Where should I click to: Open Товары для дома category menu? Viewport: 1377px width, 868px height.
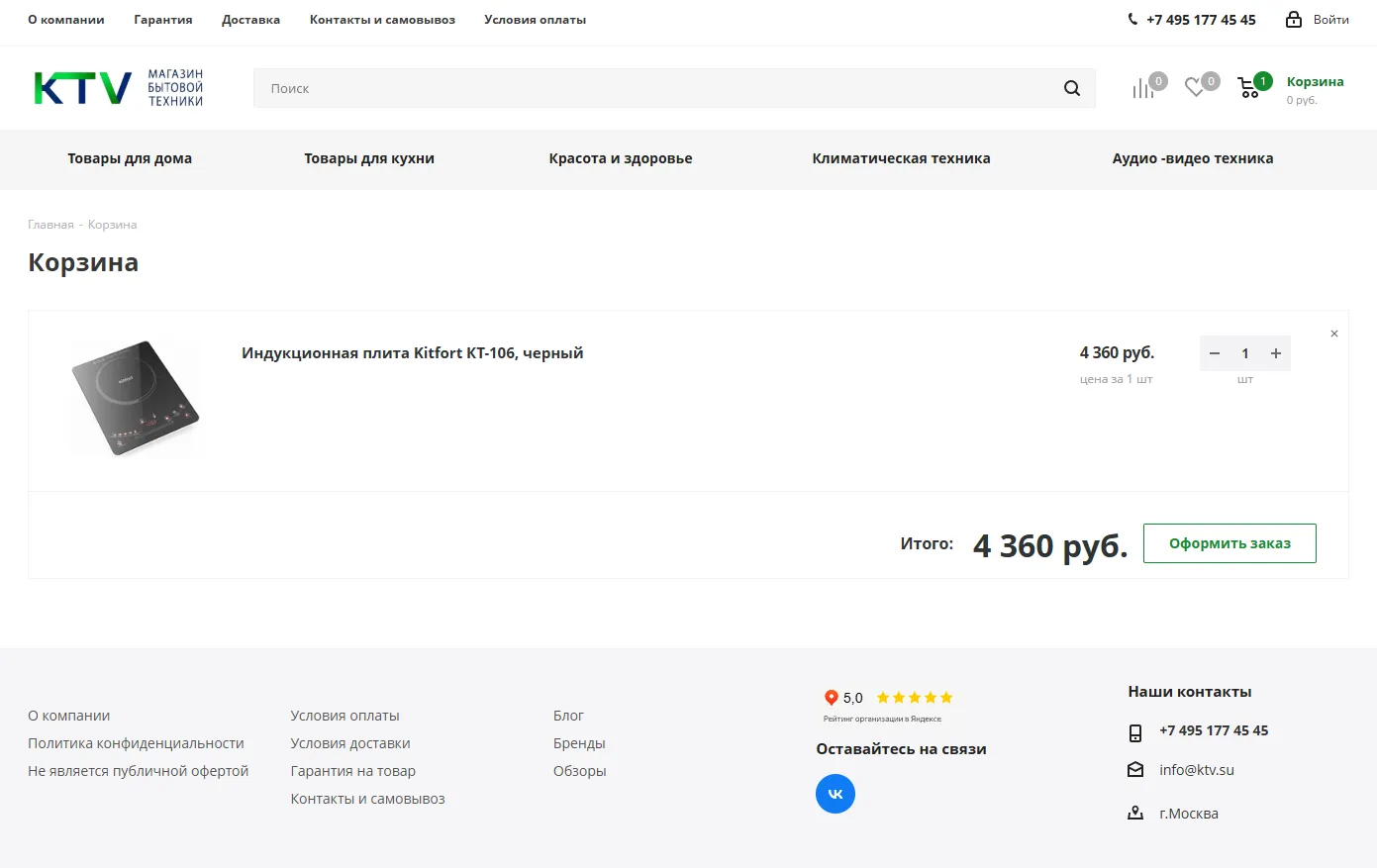pos(130,158)
